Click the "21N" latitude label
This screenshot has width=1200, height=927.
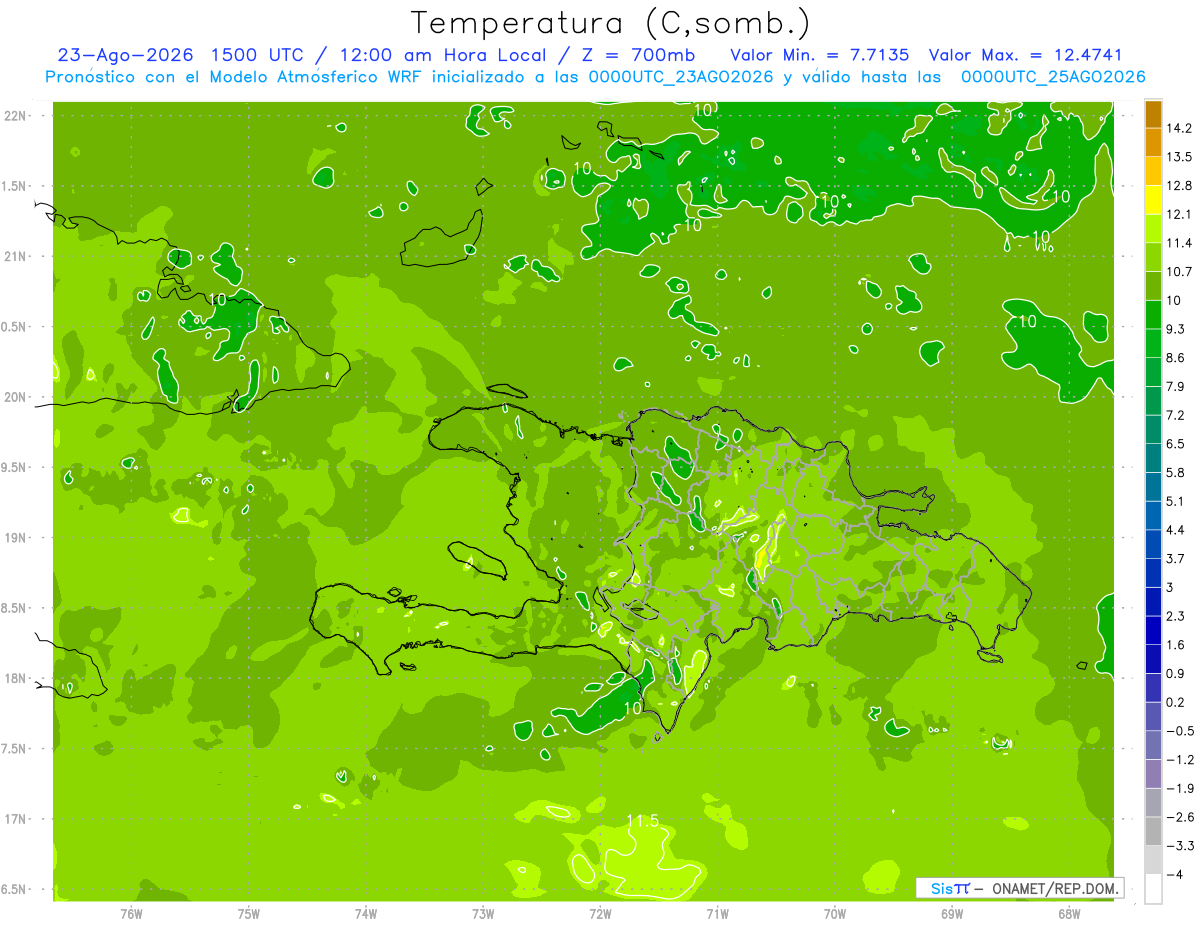(16, 257)
